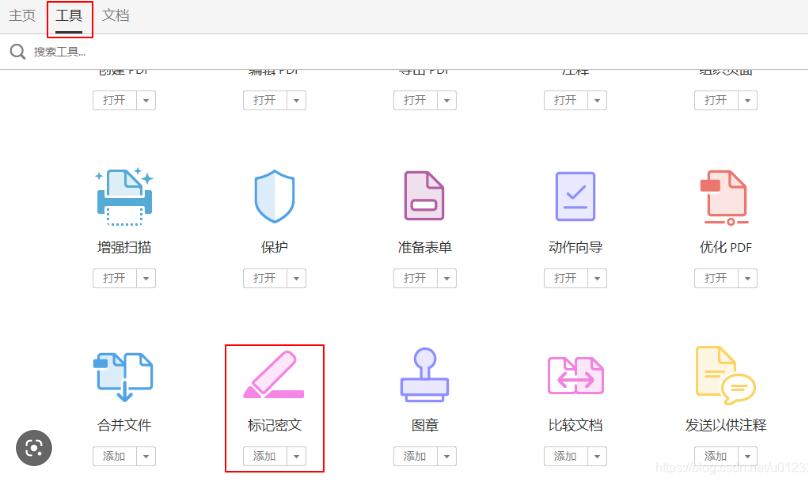Click 打开 under 准备表单
The width and height of the screenshot is (808, 488).
click(415, 278)
